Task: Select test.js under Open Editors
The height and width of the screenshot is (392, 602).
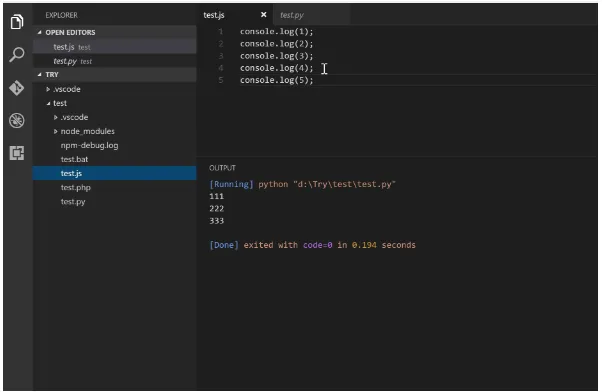Action: tap(114, 47)
